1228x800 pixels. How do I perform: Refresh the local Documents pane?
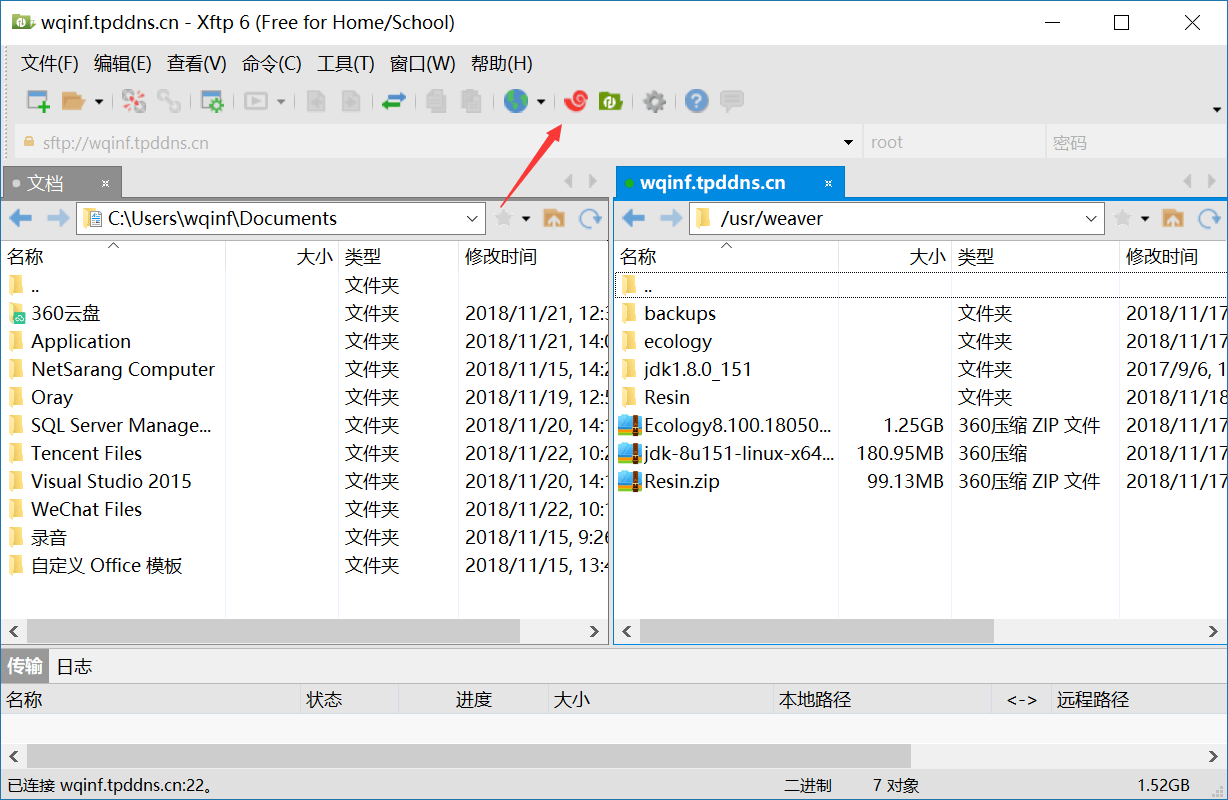(x=591, y=218)
